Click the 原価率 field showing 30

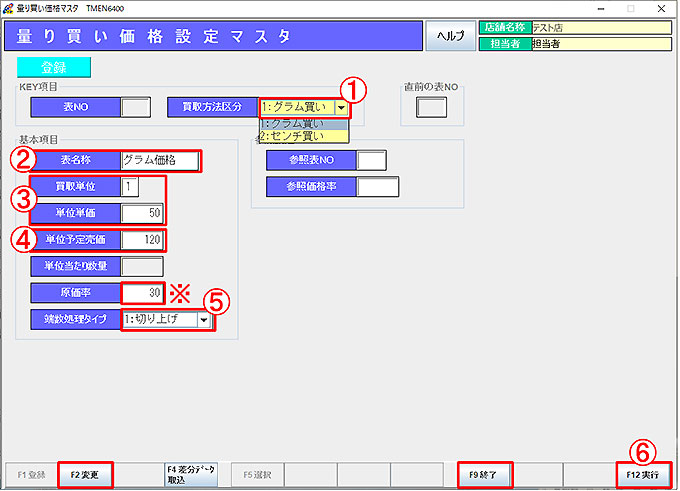pos(142,293)
